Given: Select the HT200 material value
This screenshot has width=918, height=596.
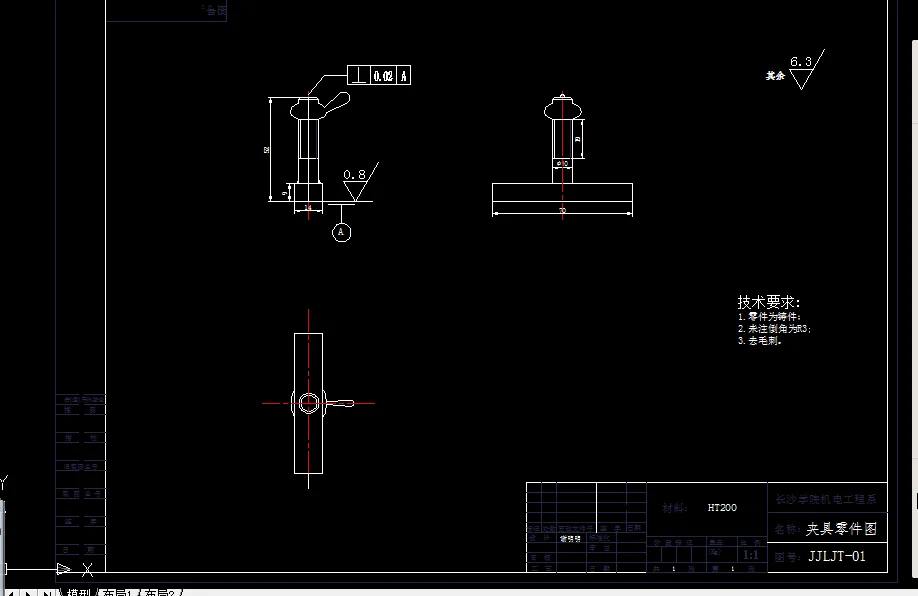Looking at the screenshot, I should (x=722, y=508).
